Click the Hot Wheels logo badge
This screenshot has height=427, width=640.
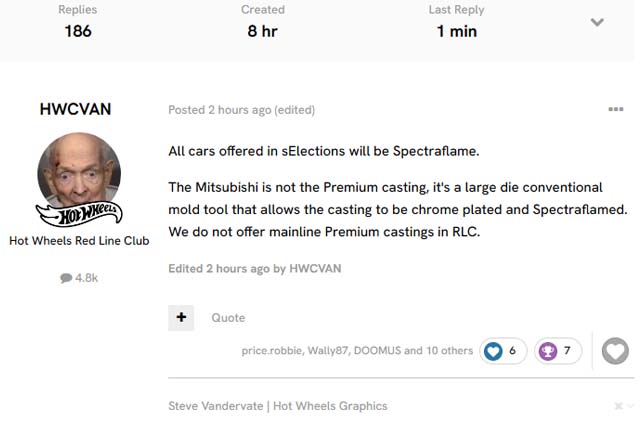[79, 213]
